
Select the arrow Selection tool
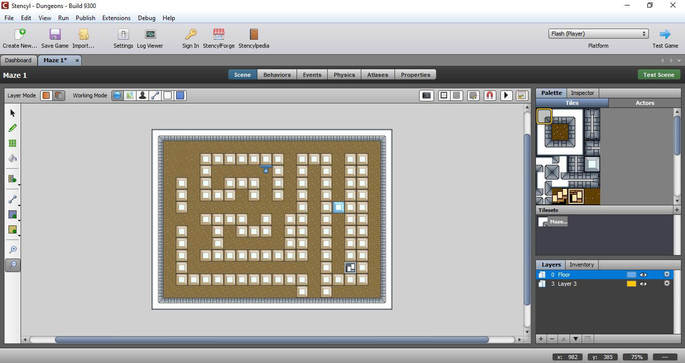(13, 113)
